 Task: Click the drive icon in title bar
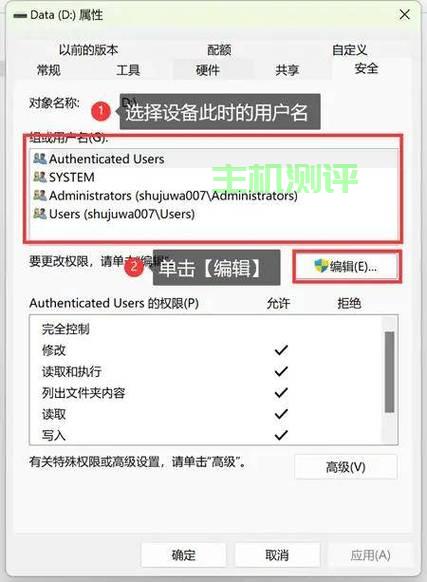[20, 16]
